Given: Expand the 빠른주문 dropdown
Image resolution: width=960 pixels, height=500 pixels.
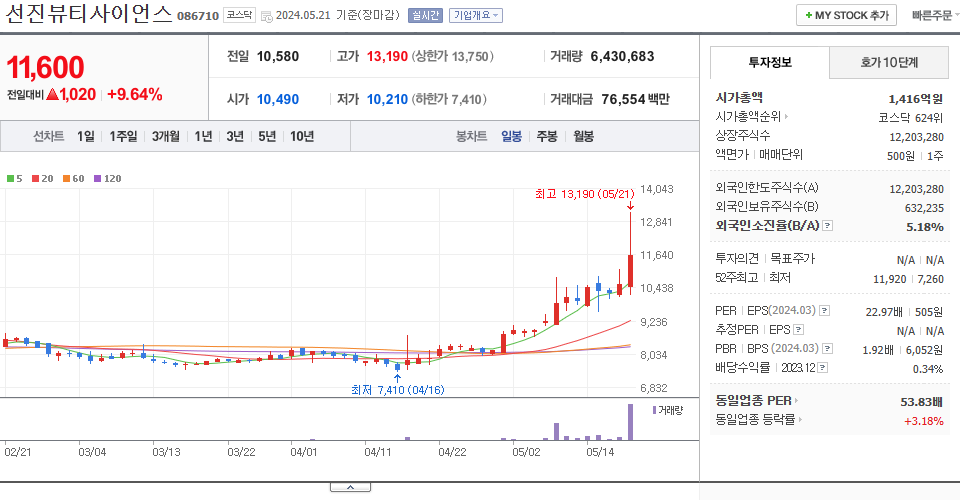Looking at the screenshot, I should (934, 15).
